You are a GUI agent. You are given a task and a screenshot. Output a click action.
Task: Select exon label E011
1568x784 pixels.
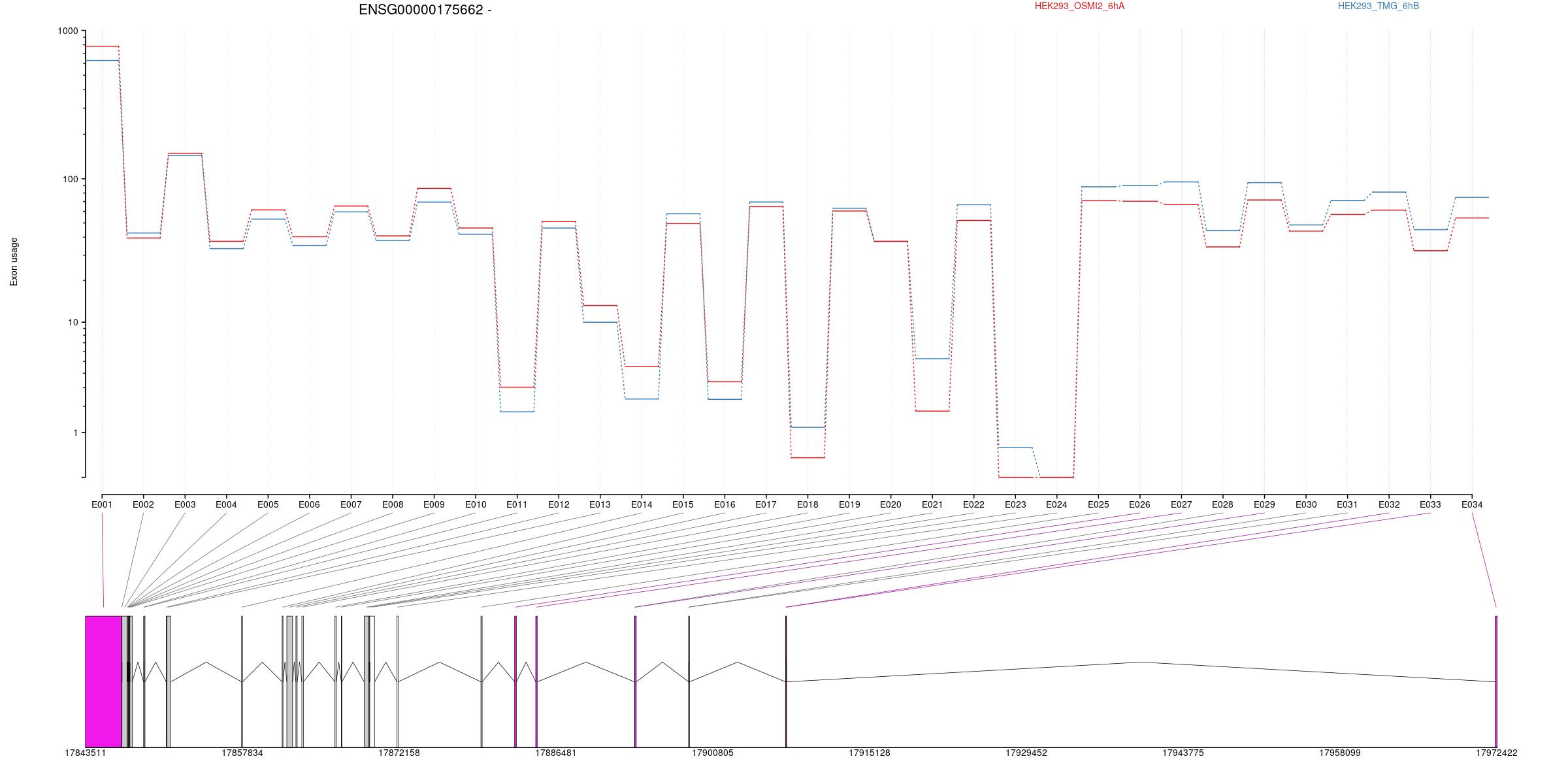coord(517,504)
